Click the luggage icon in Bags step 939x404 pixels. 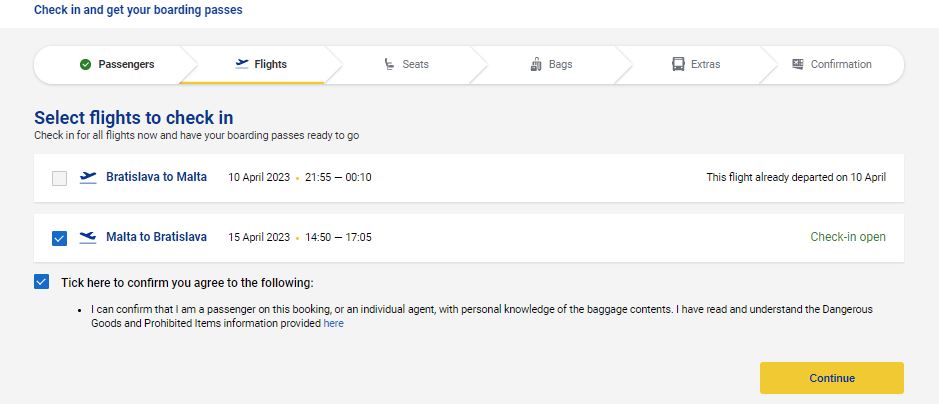tap(536, 65)
